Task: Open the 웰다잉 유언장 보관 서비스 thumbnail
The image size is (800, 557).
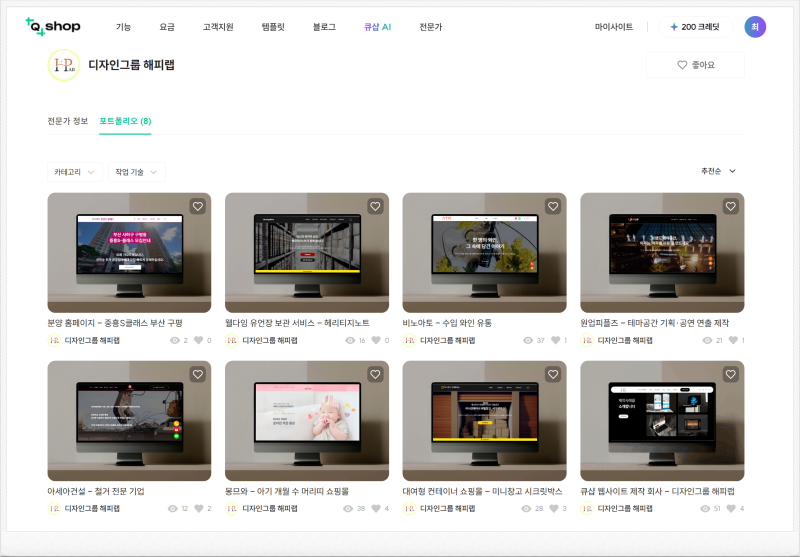Action: (x=307, y=252)
